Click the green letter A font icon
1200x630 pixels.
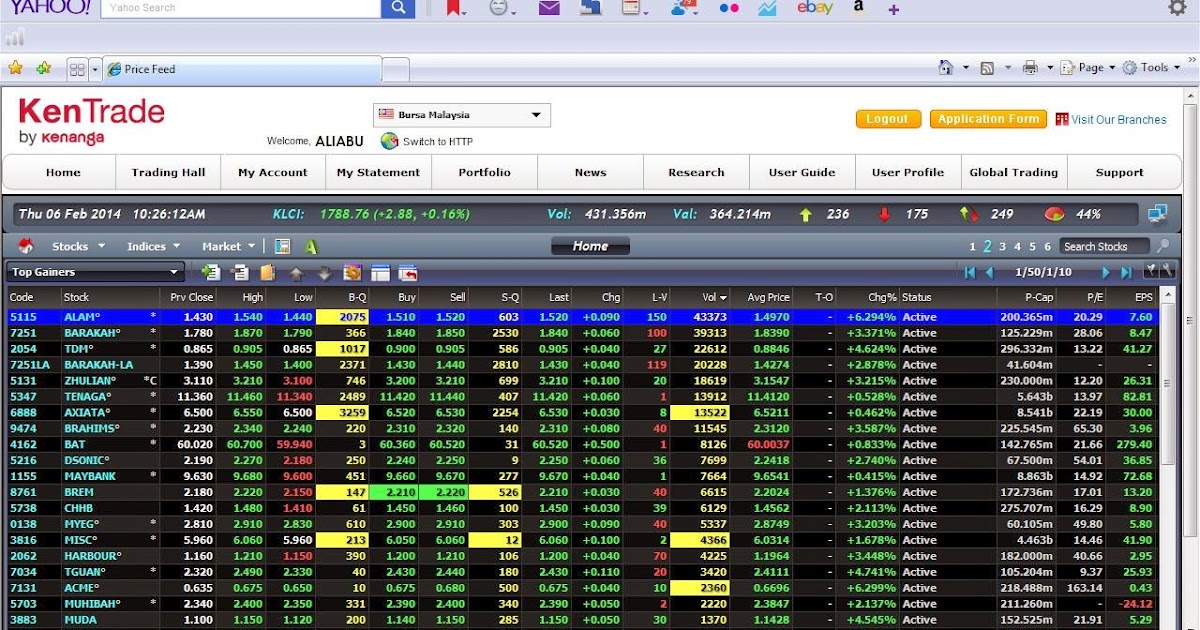click(x=311, y=246)
